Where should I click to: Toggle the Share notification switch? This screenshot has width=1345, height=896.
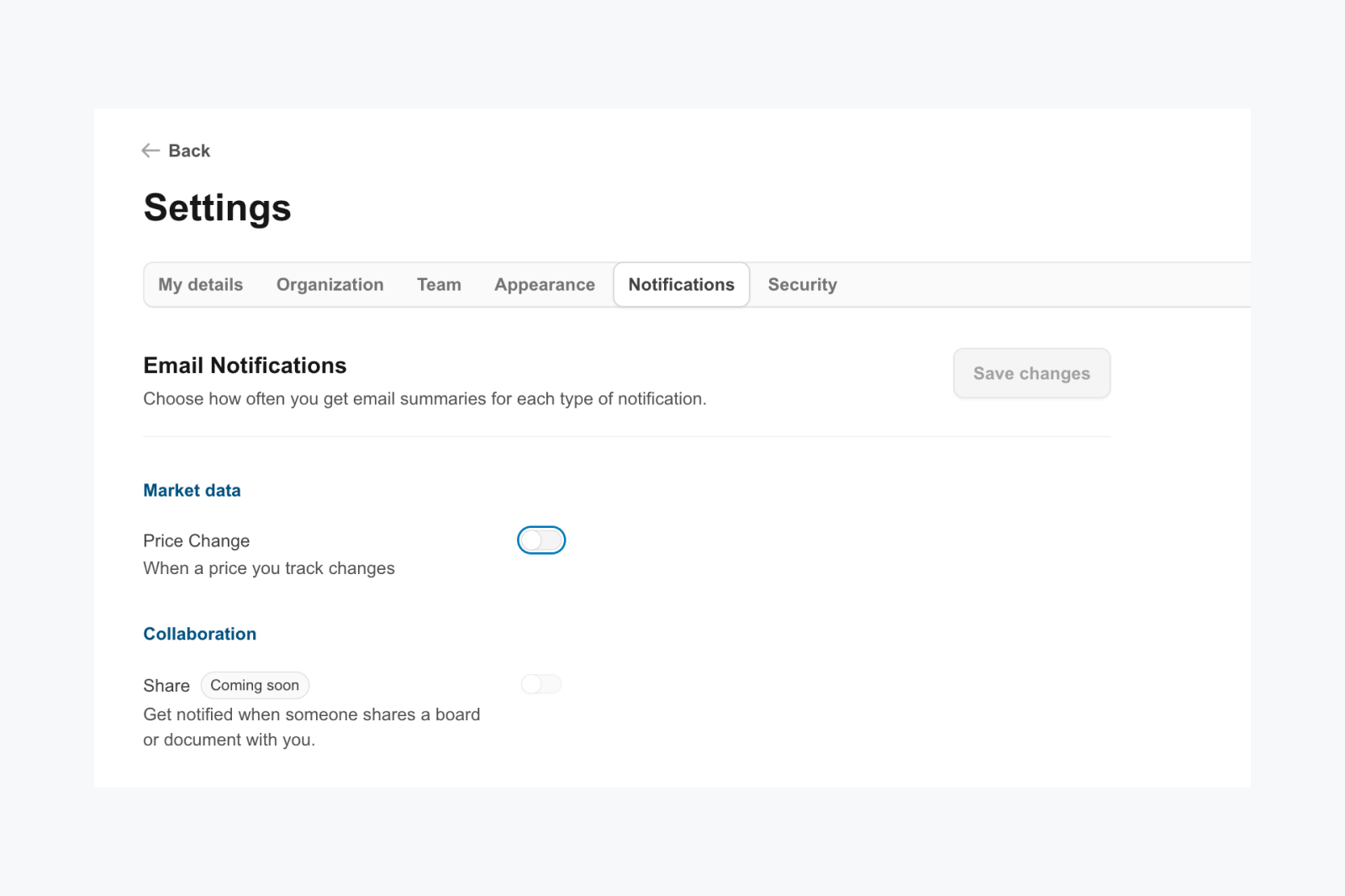point(541,684)
